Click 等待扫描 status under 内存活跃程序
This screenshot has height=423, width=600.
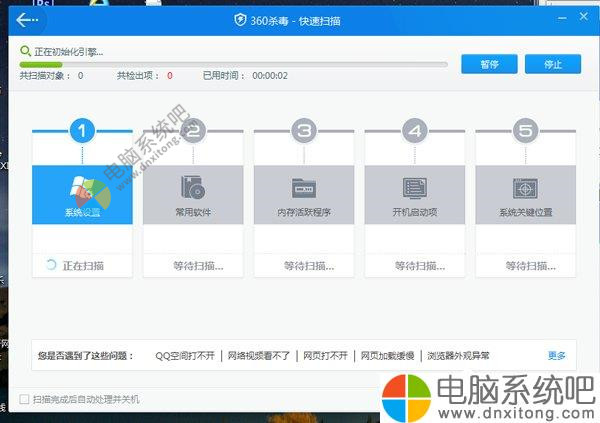click(309, 266)
